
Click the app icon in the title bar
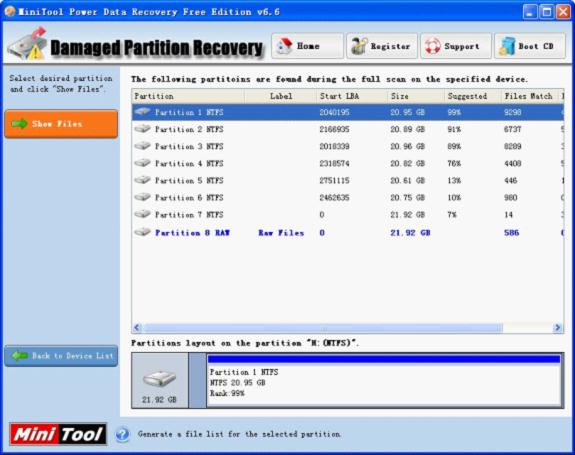coord(10,12)
